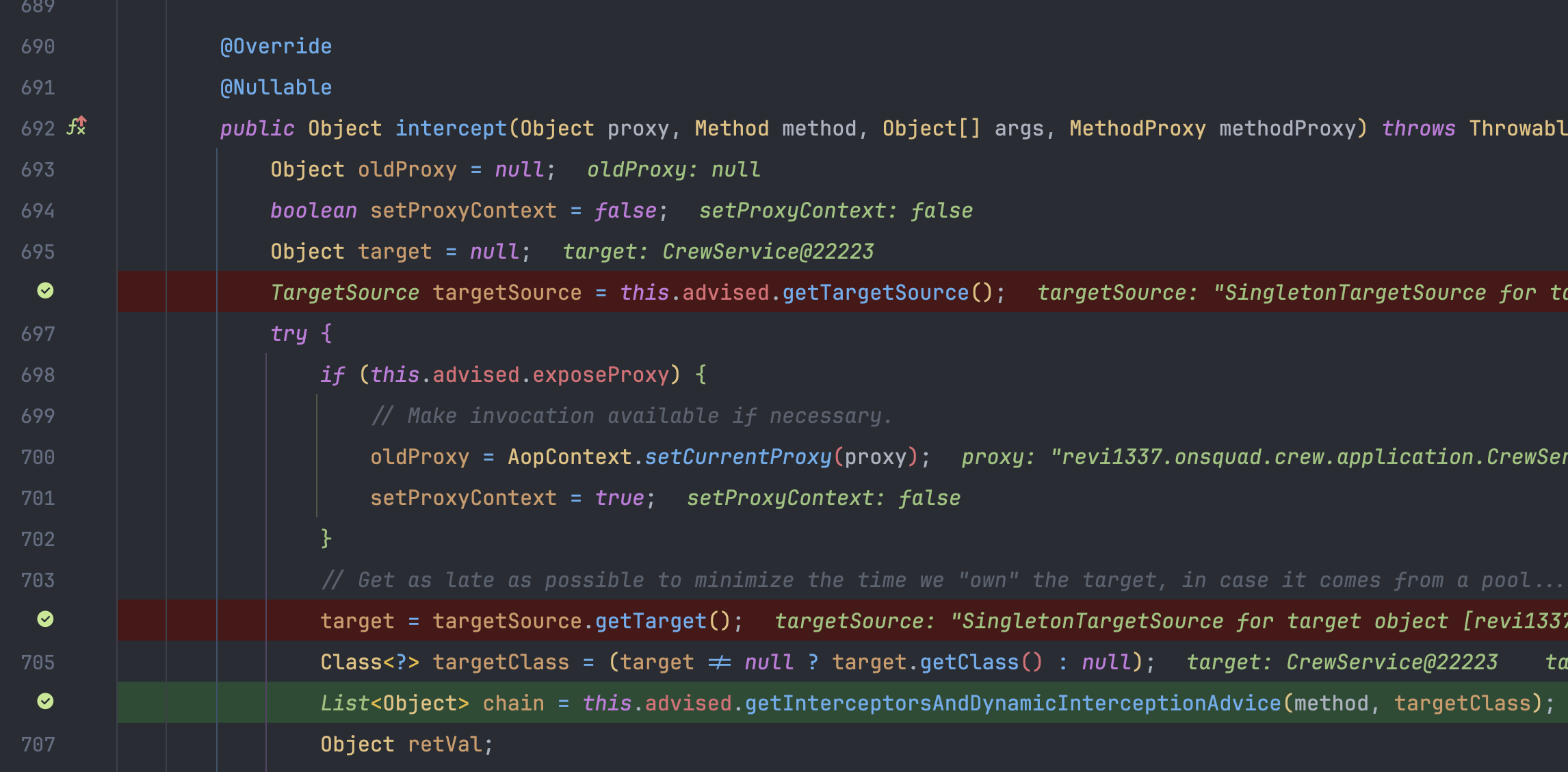Click the inline value 'target: CrewService@22223' on line 695

718,252
